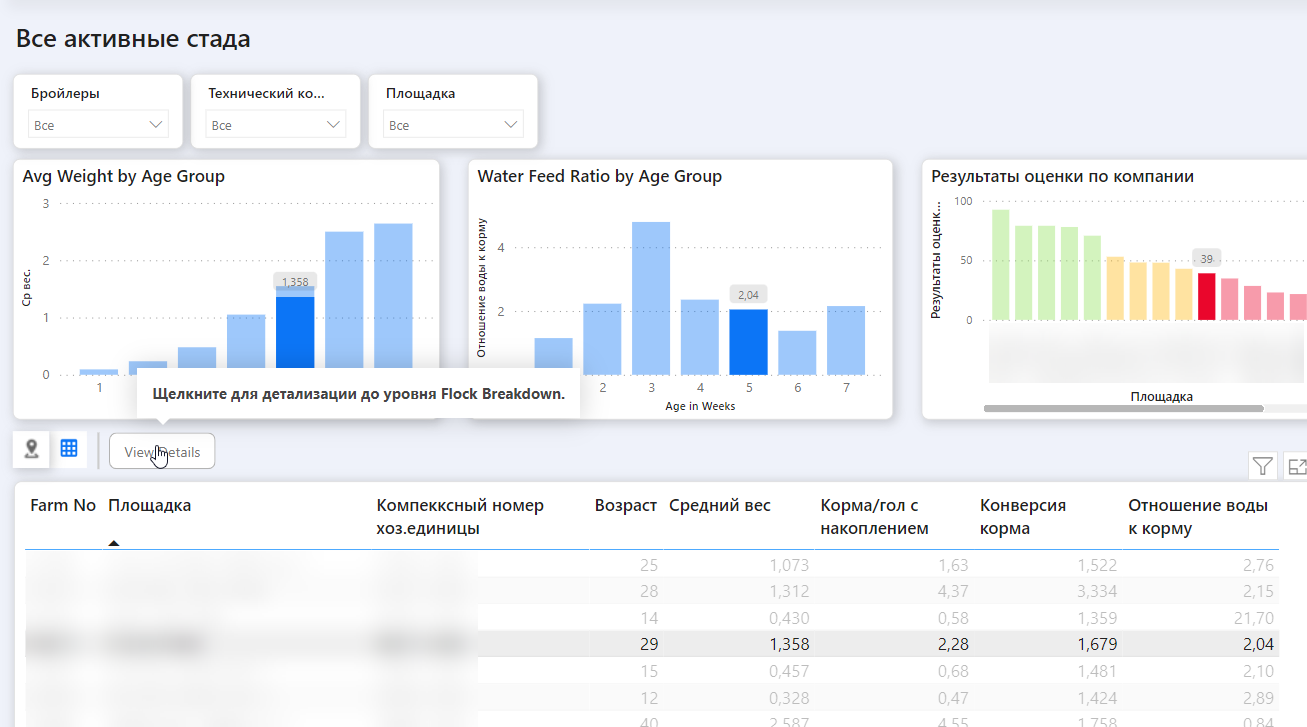Image resolution: width=1307 pixels, height=727 pixels.
Task: Select week 7 bar in Water Feed Ratio chart
Action: click(x=846, y=340)
